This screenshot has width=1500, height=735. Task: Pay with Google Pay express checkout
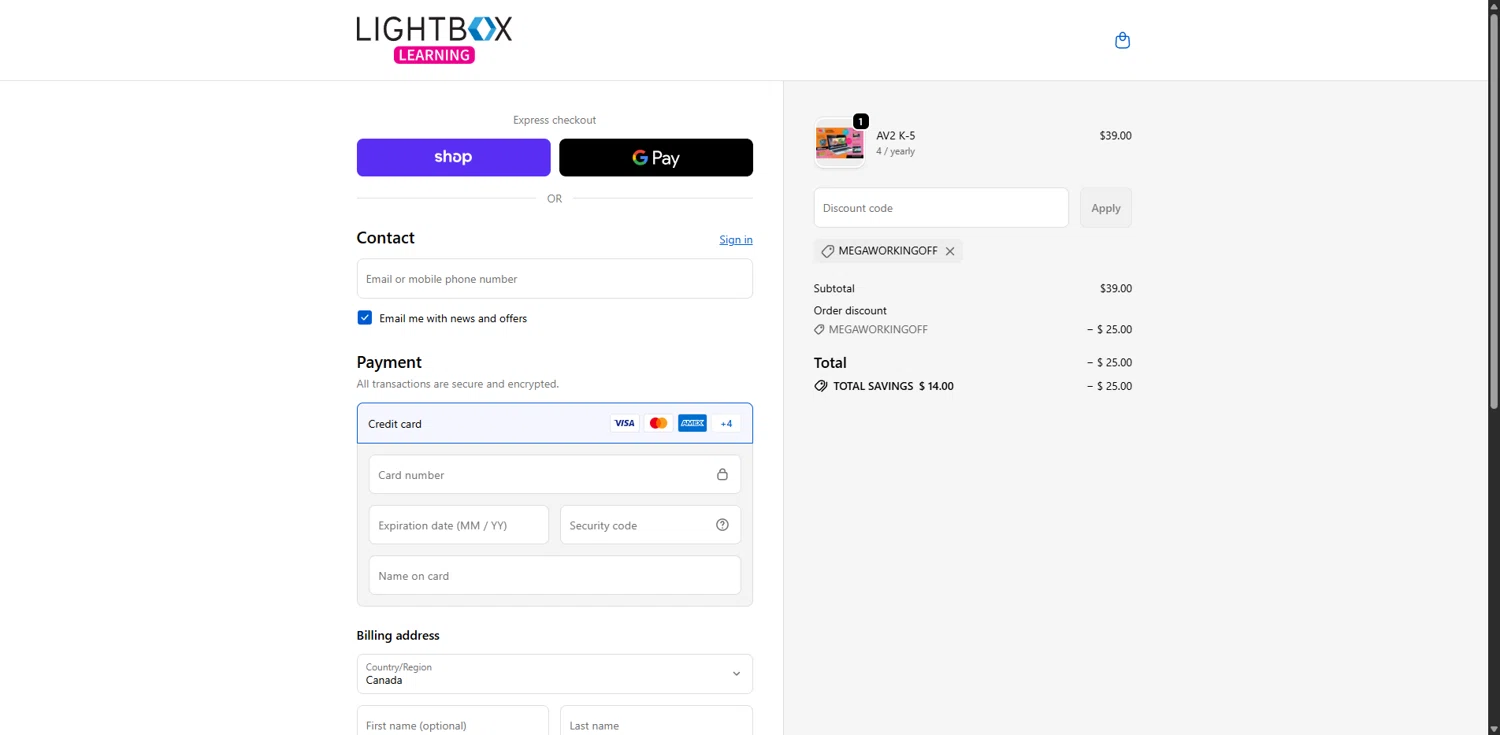point(656,157)
